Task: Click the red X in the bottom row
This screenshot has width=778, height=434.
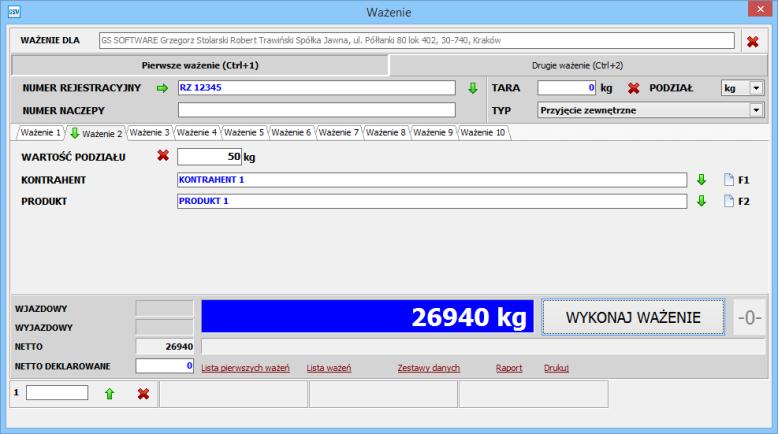Action: (x=143, y=394)
